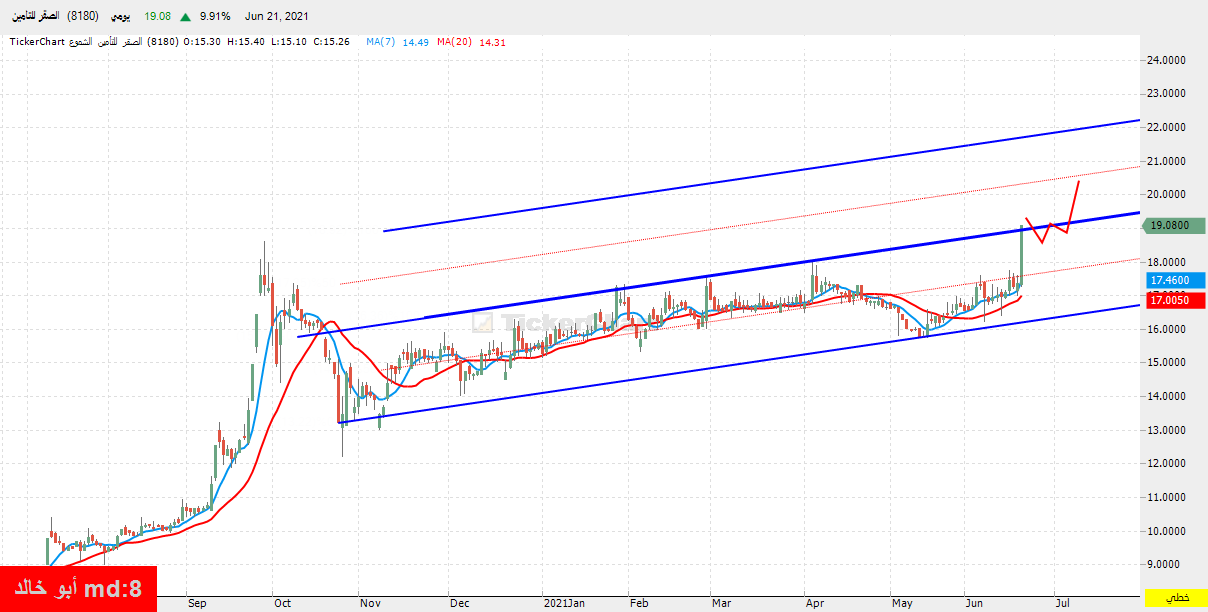
Task: Click the 21.0000 price axis label
Action: (x=1167, y=161)
